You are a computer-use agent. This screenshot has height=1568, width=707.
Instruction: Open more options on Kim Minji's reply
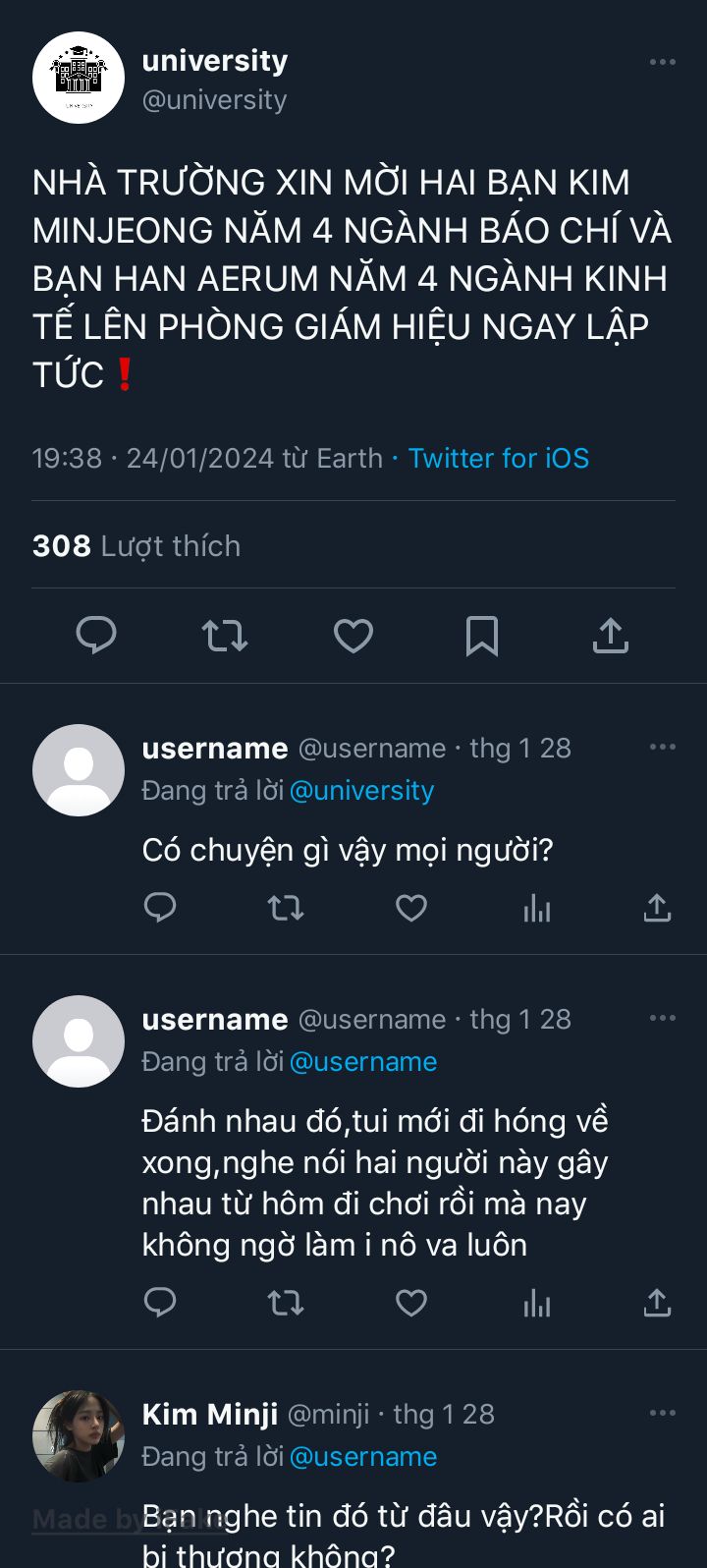663,1413
